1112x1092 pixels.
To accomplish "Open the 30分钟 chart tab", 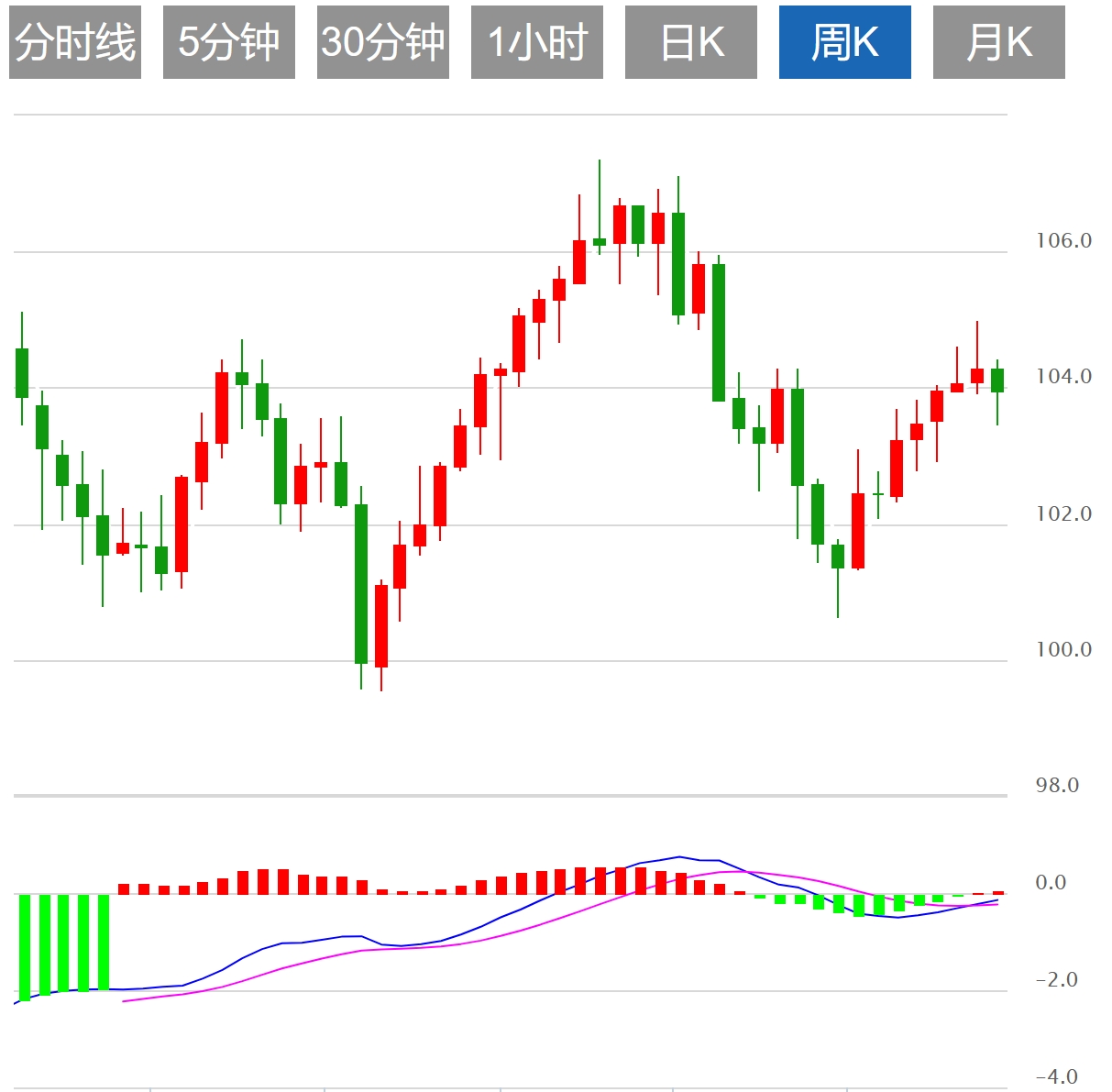I will [x=383, y=42].
